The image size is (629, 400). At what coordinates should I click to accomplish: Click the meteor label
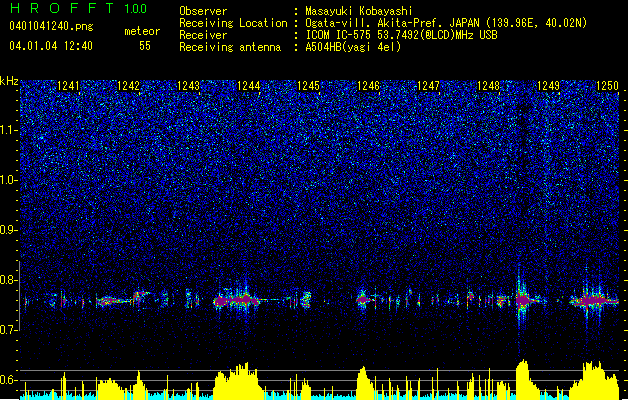click(142, 31)
